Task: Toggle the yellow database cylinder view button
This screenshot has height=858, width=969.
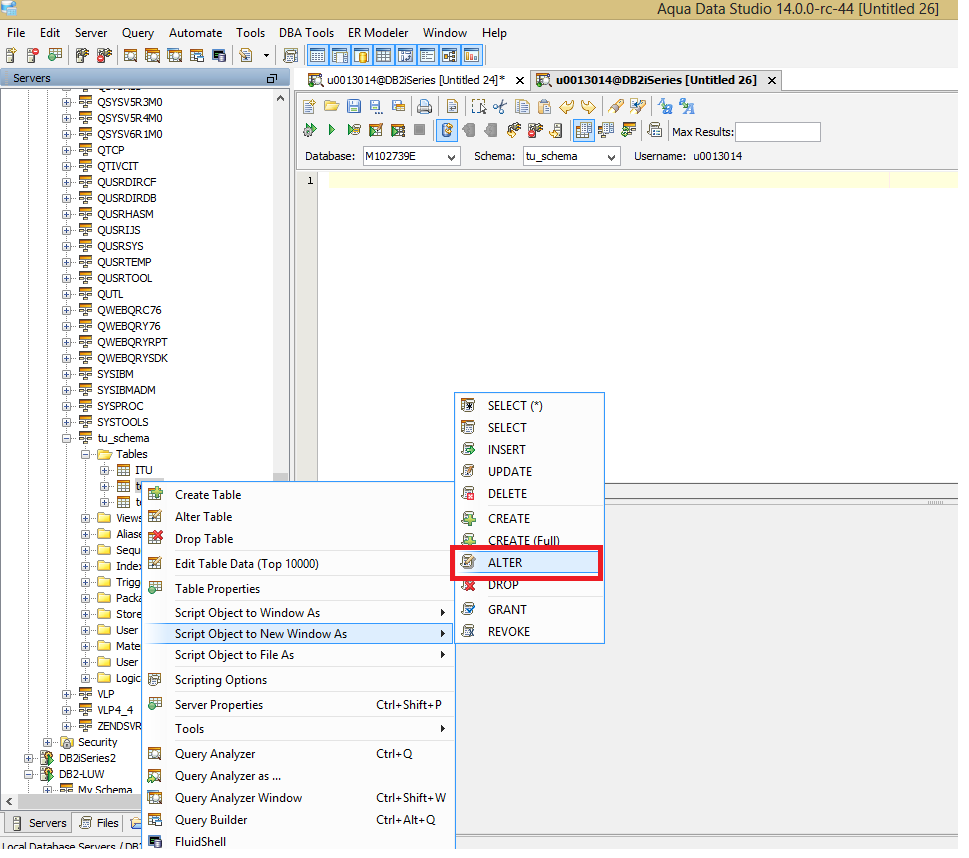Action: [362, 56]
